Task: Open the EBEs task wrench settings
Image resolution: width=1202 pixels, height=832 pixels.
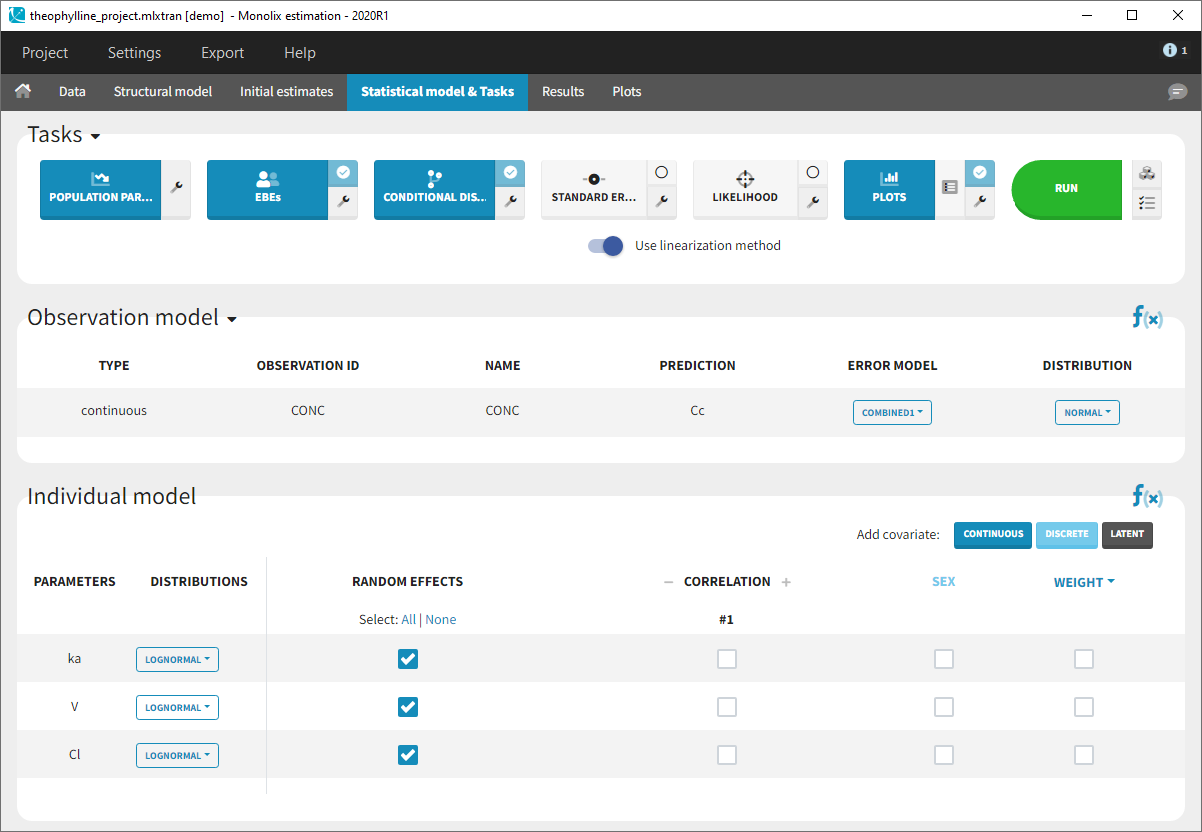Action: (x=343, y=201)
